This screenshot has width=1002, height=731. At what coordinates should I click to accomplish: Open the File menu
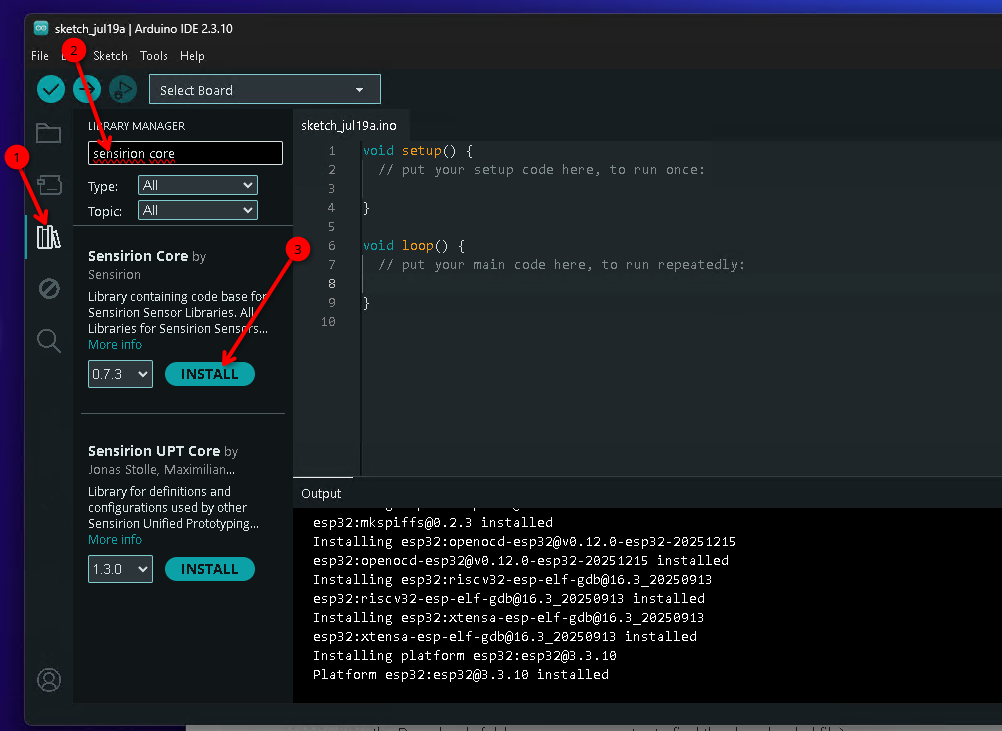point(40,56)
